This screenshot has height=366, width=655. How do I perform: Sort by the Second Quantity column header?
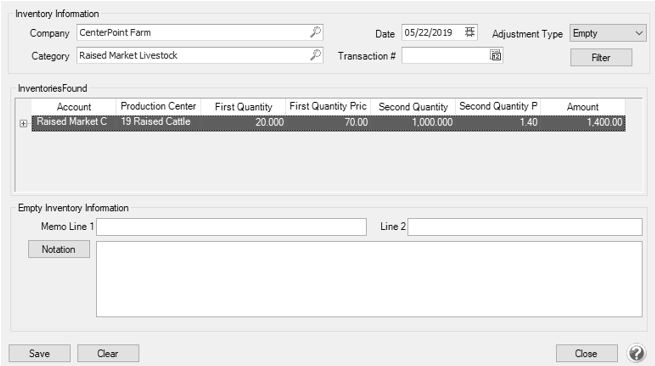[413, 107]
